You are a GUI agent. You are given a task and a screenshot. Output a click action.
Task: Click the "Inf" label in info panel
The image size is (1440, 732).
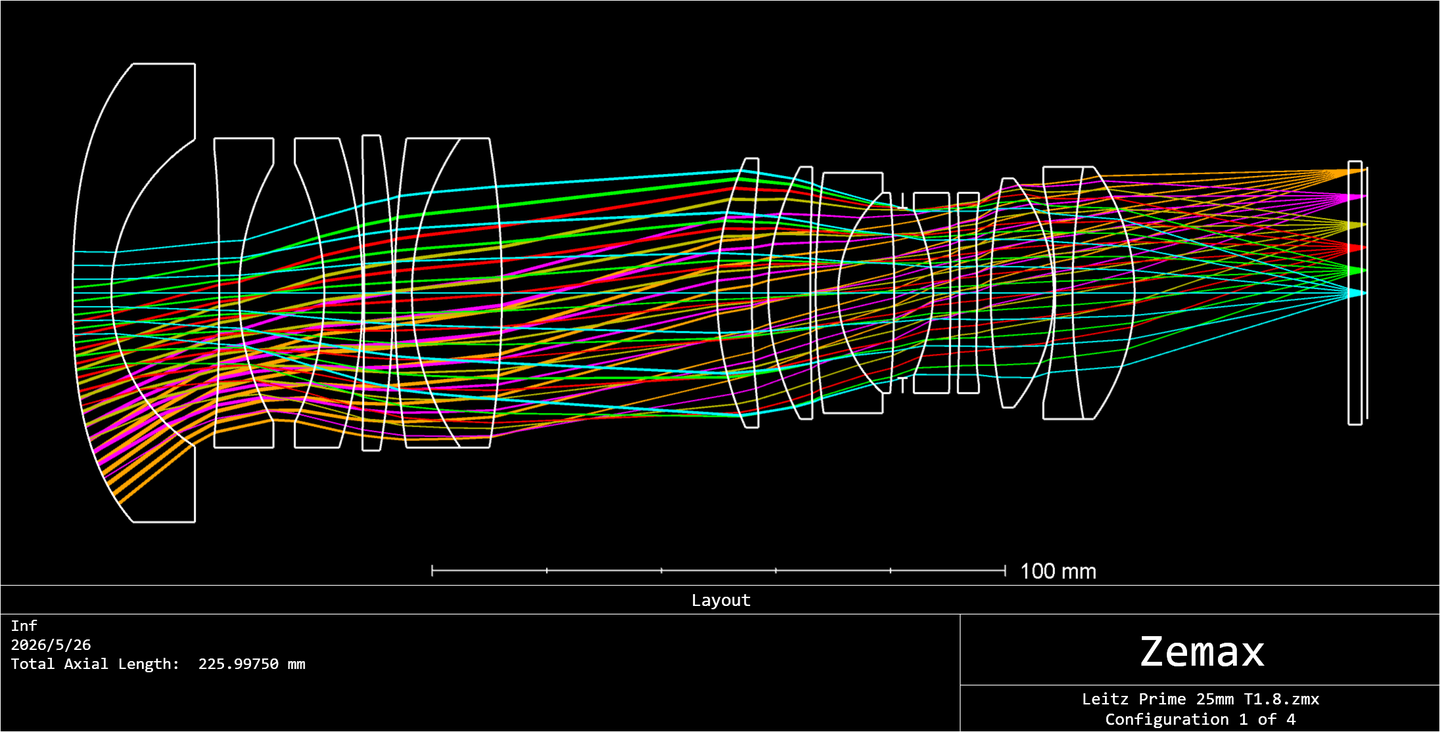(24, 626)
